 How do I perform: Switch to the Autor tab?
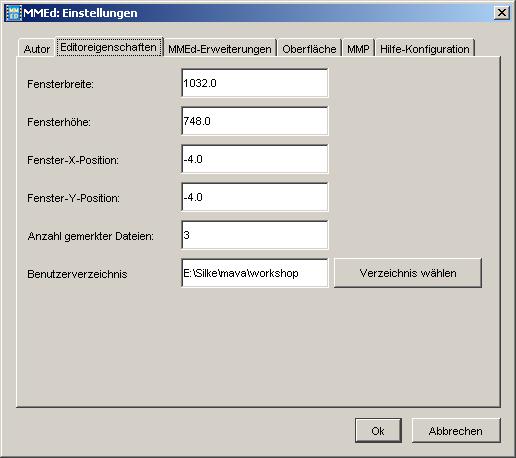point(37,49)
